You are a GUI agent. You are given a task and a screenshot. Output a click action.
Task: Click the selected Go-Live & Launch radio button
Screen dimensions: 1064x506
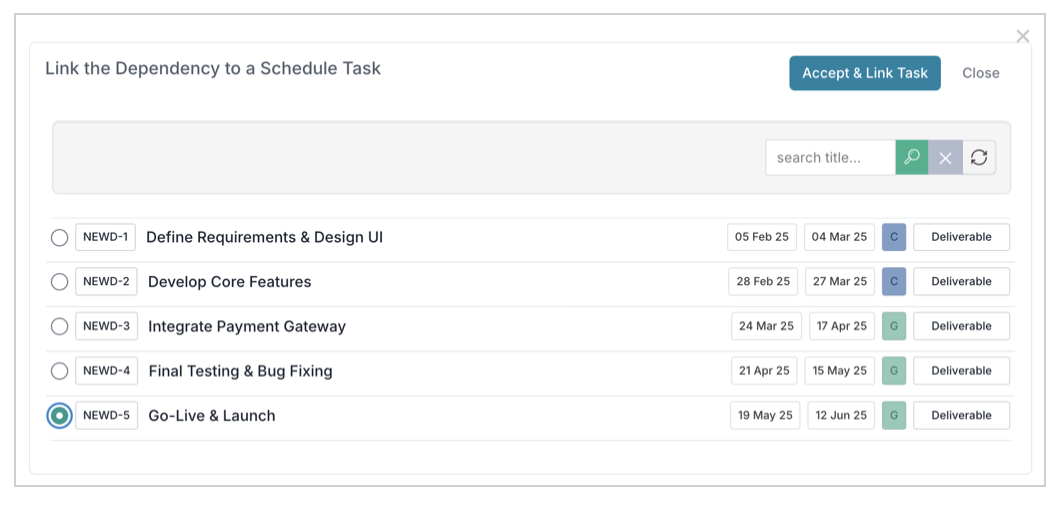point(60,415)
